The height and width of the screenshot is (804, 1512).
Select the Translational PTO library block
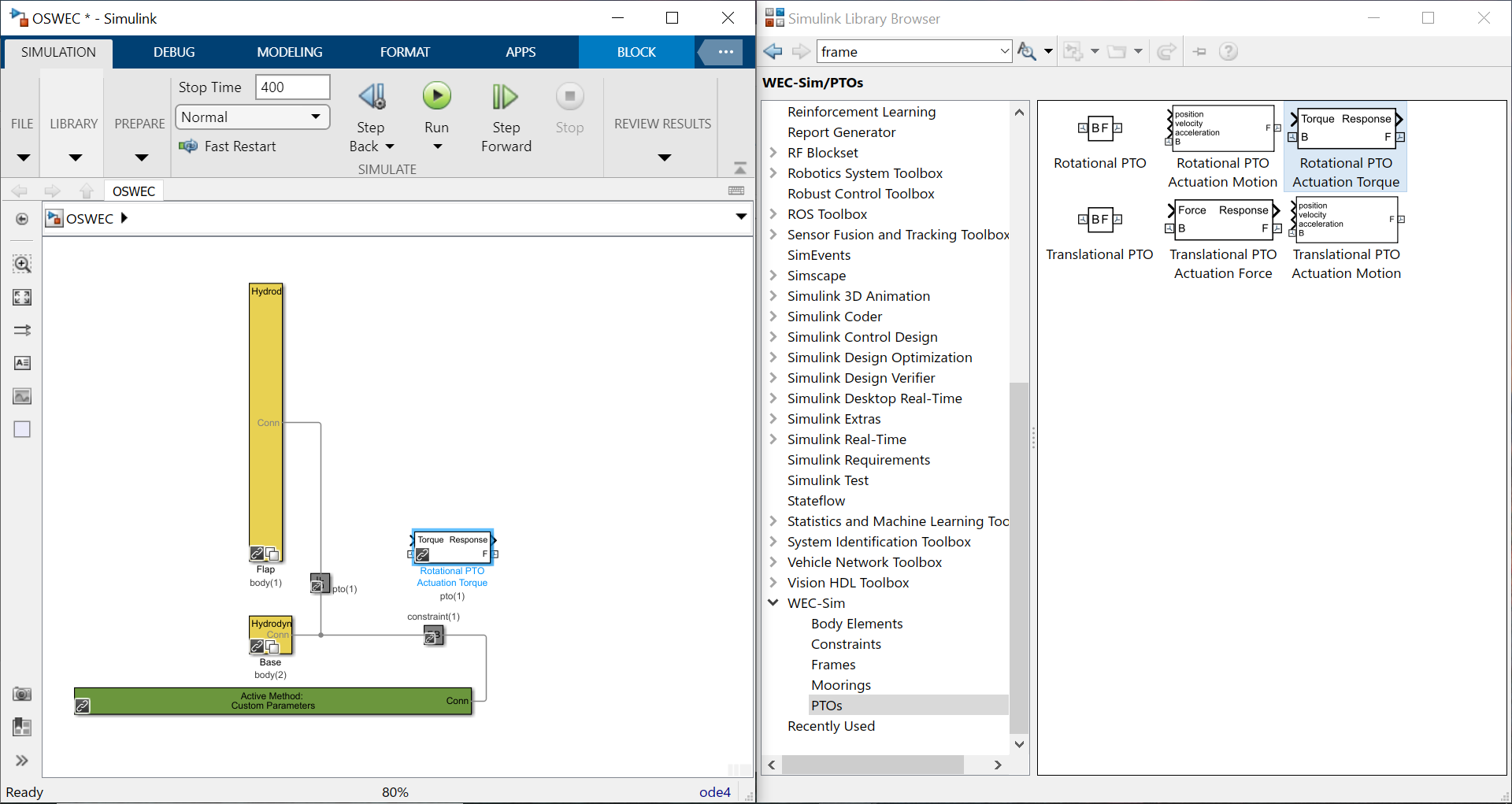pyautogui.click(x=1099, y=220)
